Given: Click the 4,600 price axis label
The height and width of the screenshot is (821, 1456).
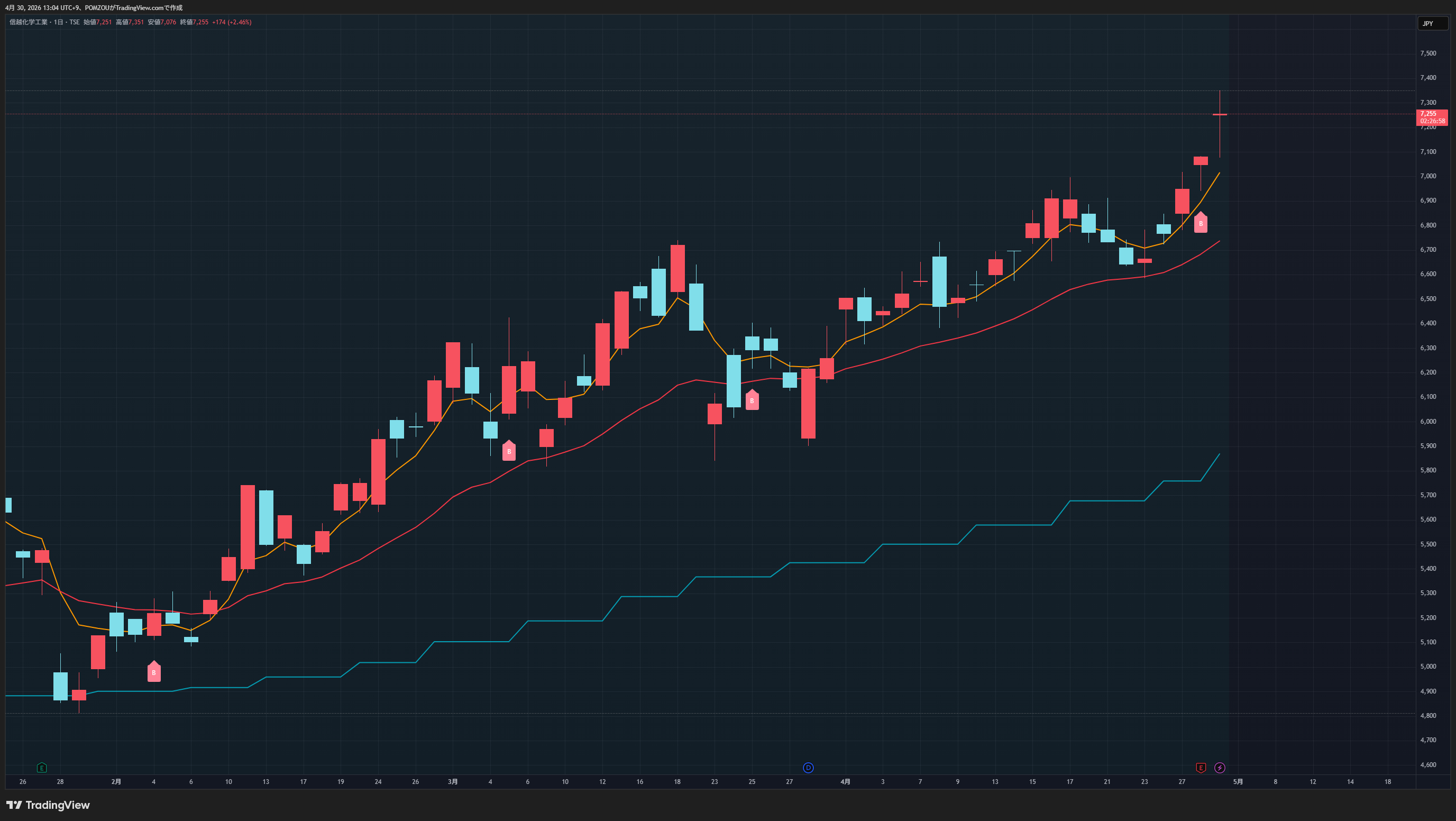Looking at the screenshot, I should tap(1428, 764).
